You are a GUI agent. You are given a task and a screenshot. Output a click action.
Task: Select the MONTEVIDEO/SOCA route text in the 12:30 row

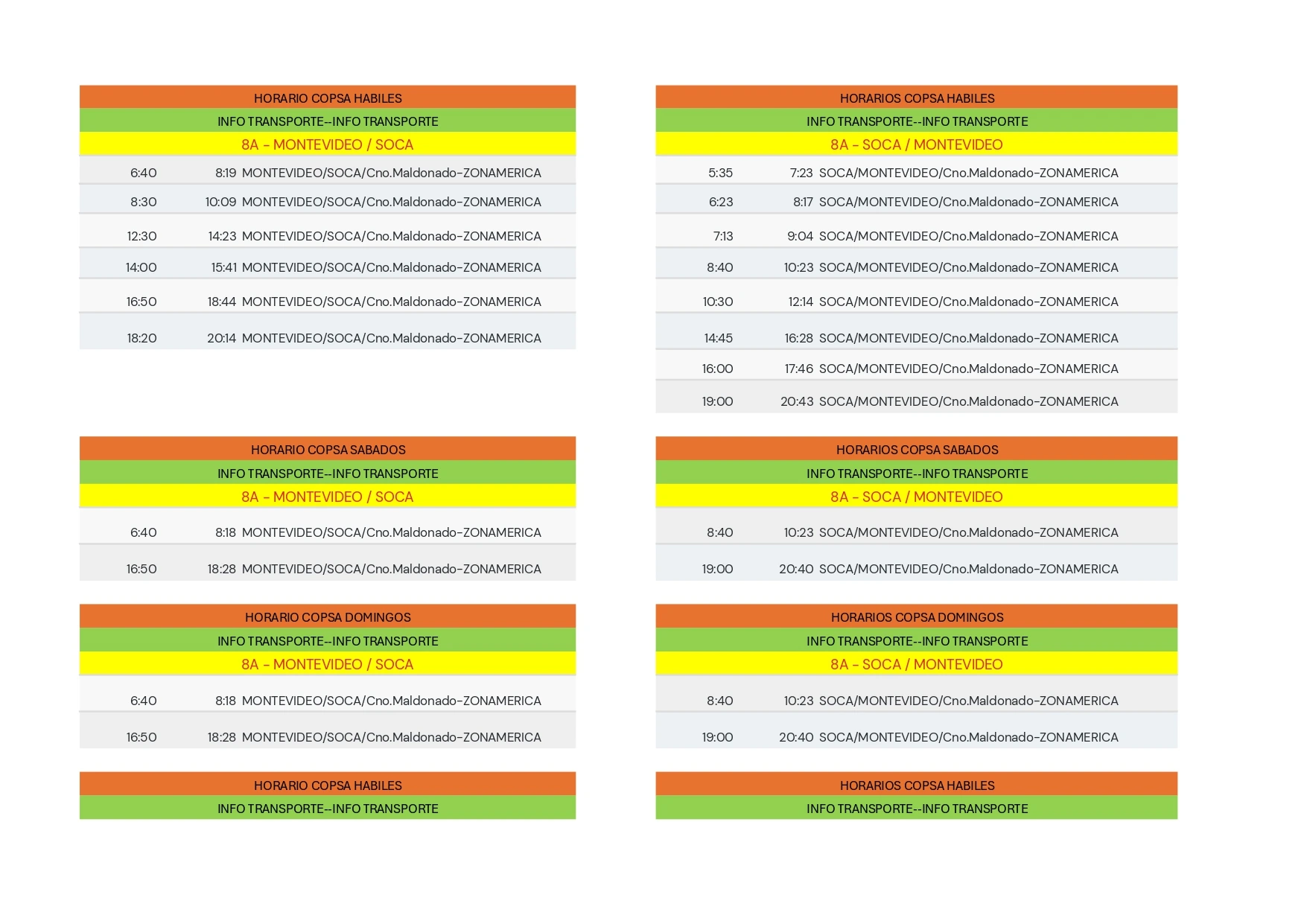[392, 236]
